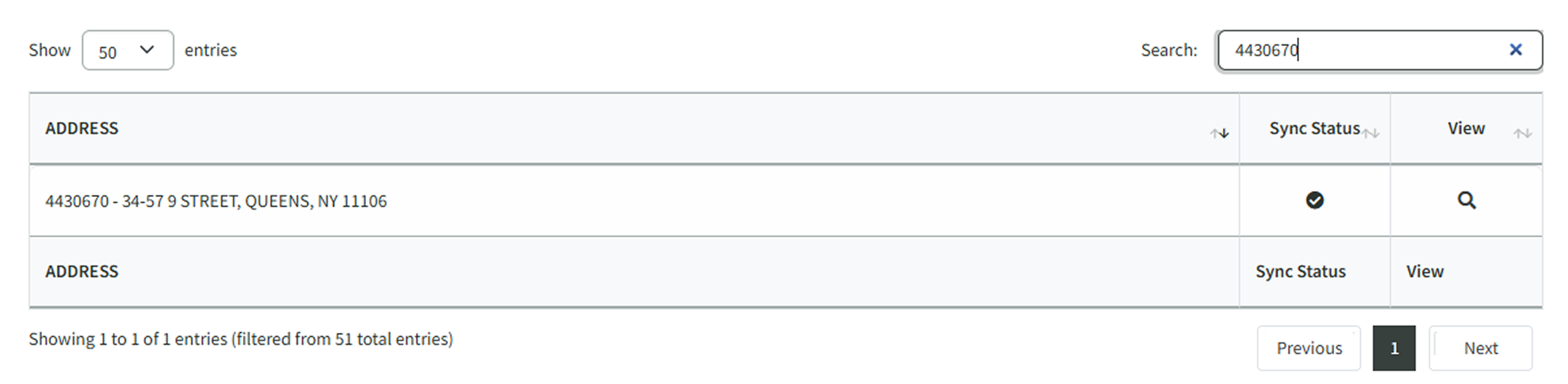
Task: Click the Sync Status column sort arrows
Action: [x=1371, y=133]
